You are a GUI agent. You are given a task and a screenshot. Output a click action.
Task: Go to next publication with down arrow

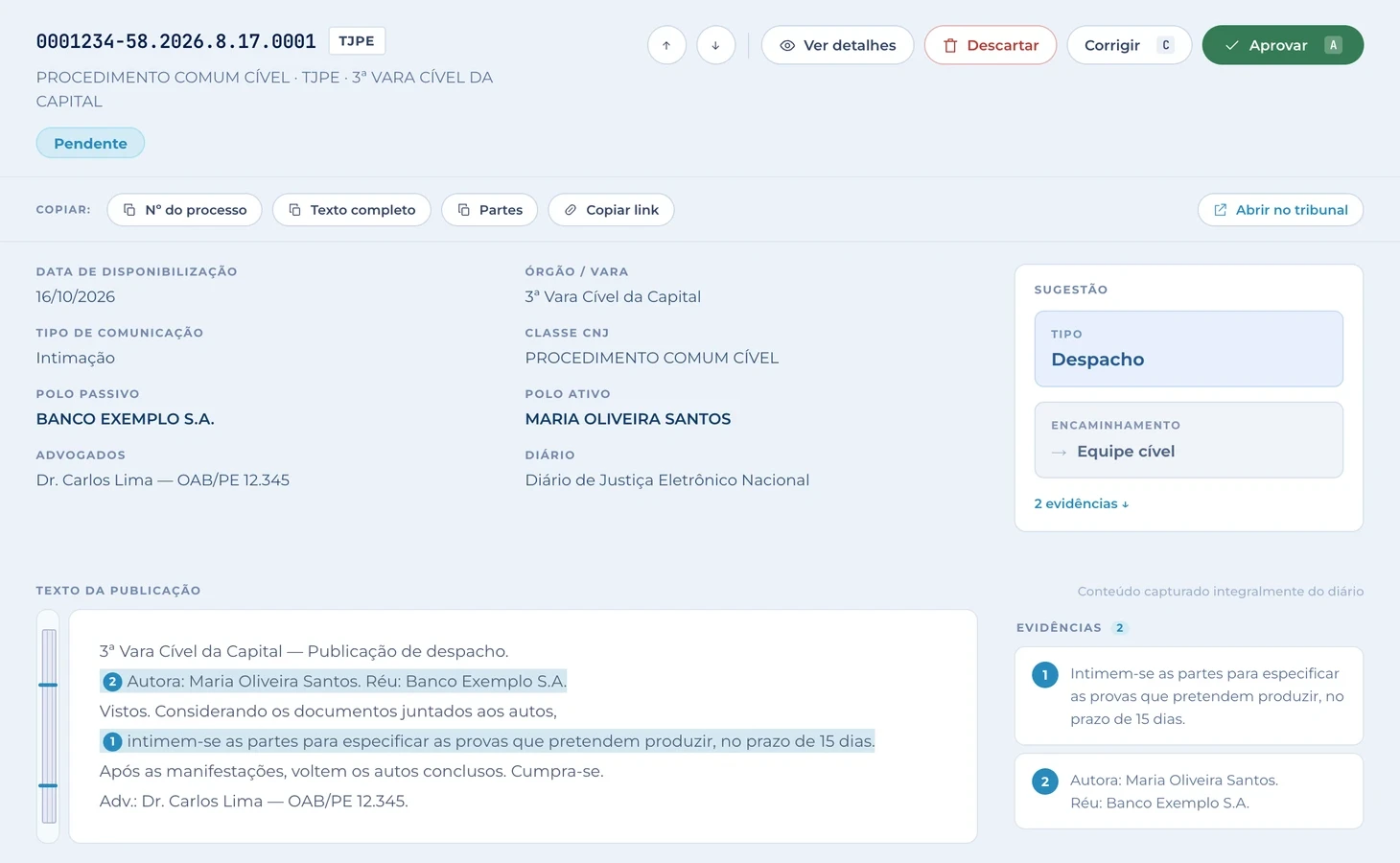(x=715, y=45)
